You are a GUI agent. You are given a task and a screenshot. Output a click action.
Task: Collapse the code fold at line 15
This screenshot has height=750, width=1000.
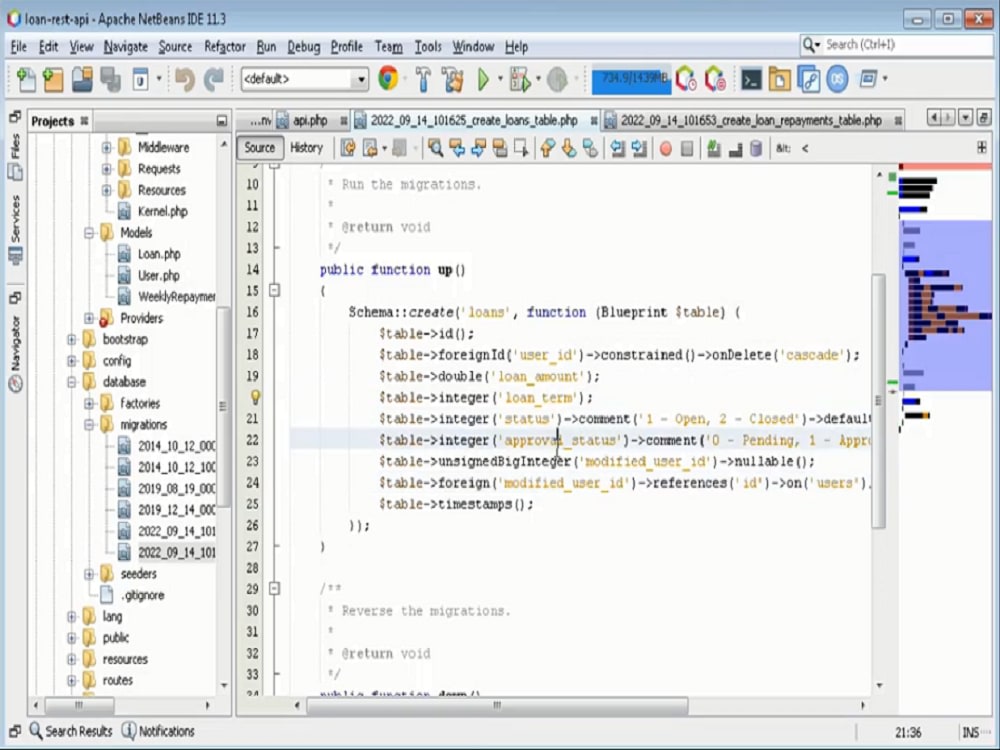[x=274, y=290]
